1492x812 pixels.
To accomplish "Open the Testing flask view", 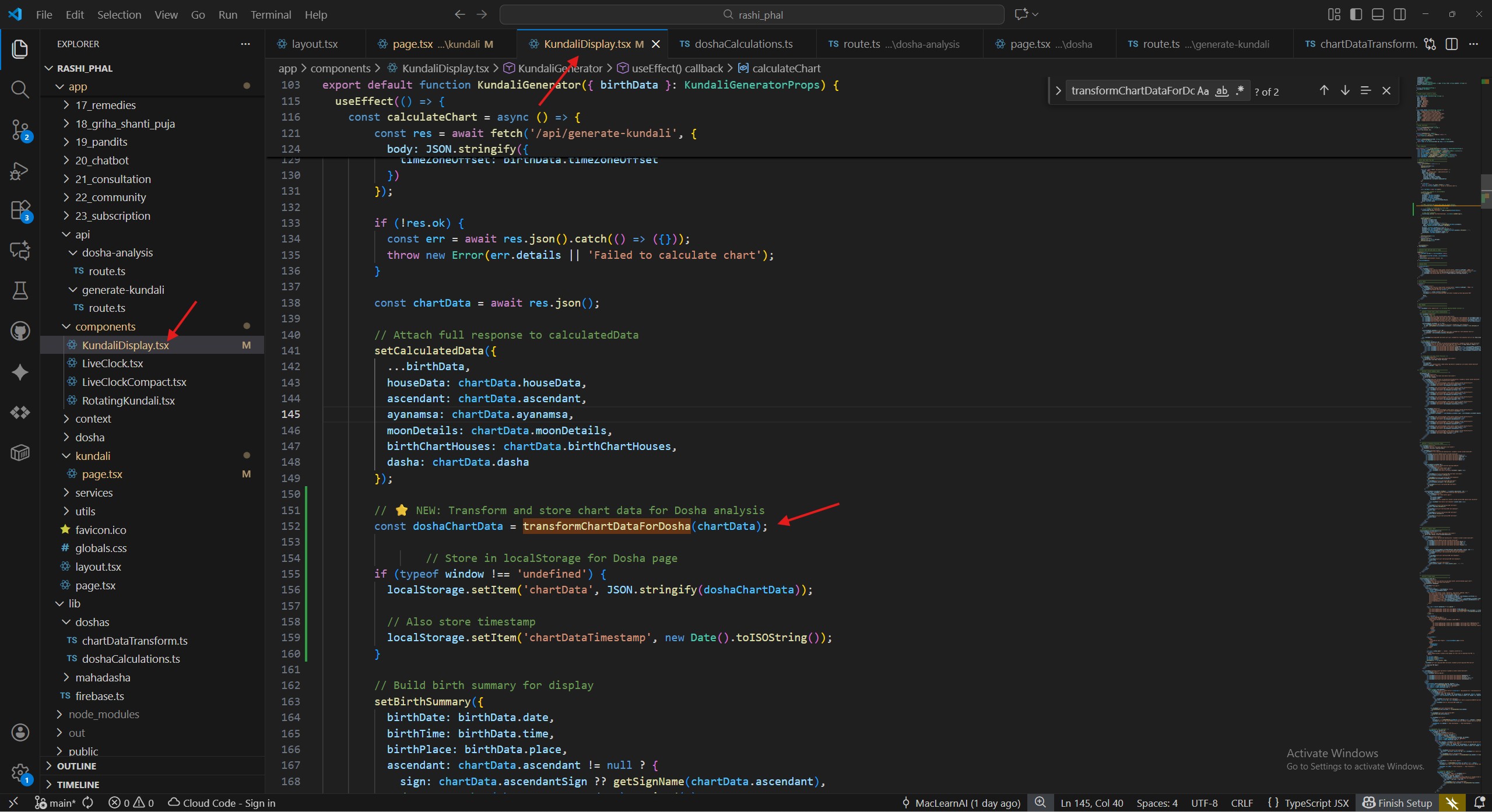I will pos(20,290).
